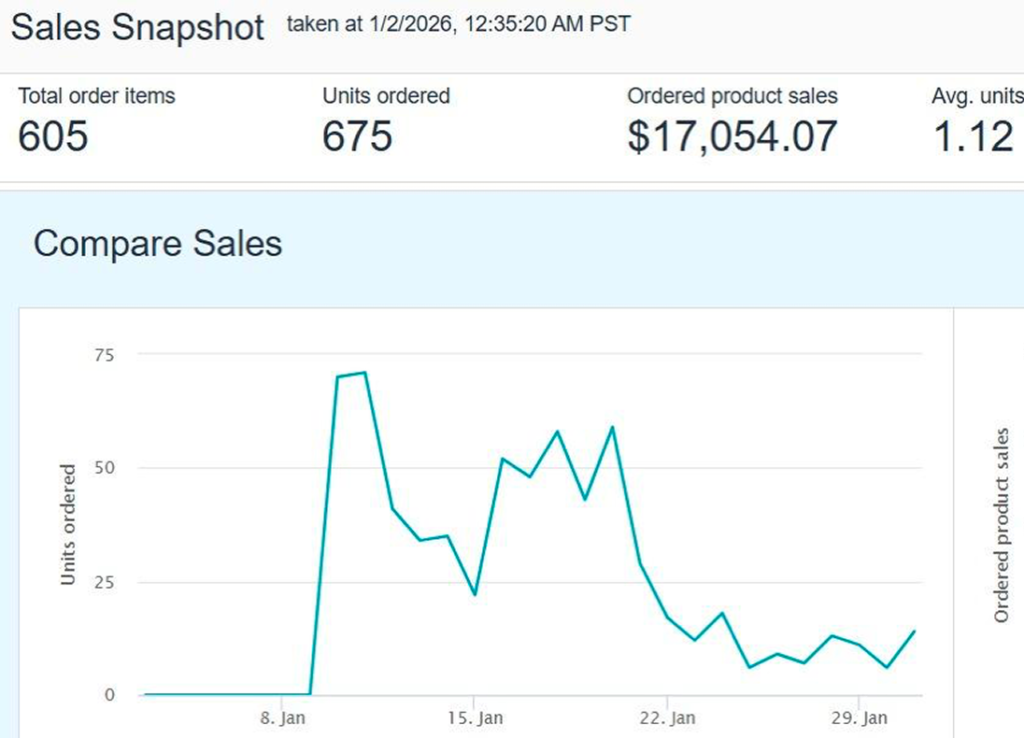
Task: Click the vertical Units ordered axis title
Action: [x=68, y=524]
